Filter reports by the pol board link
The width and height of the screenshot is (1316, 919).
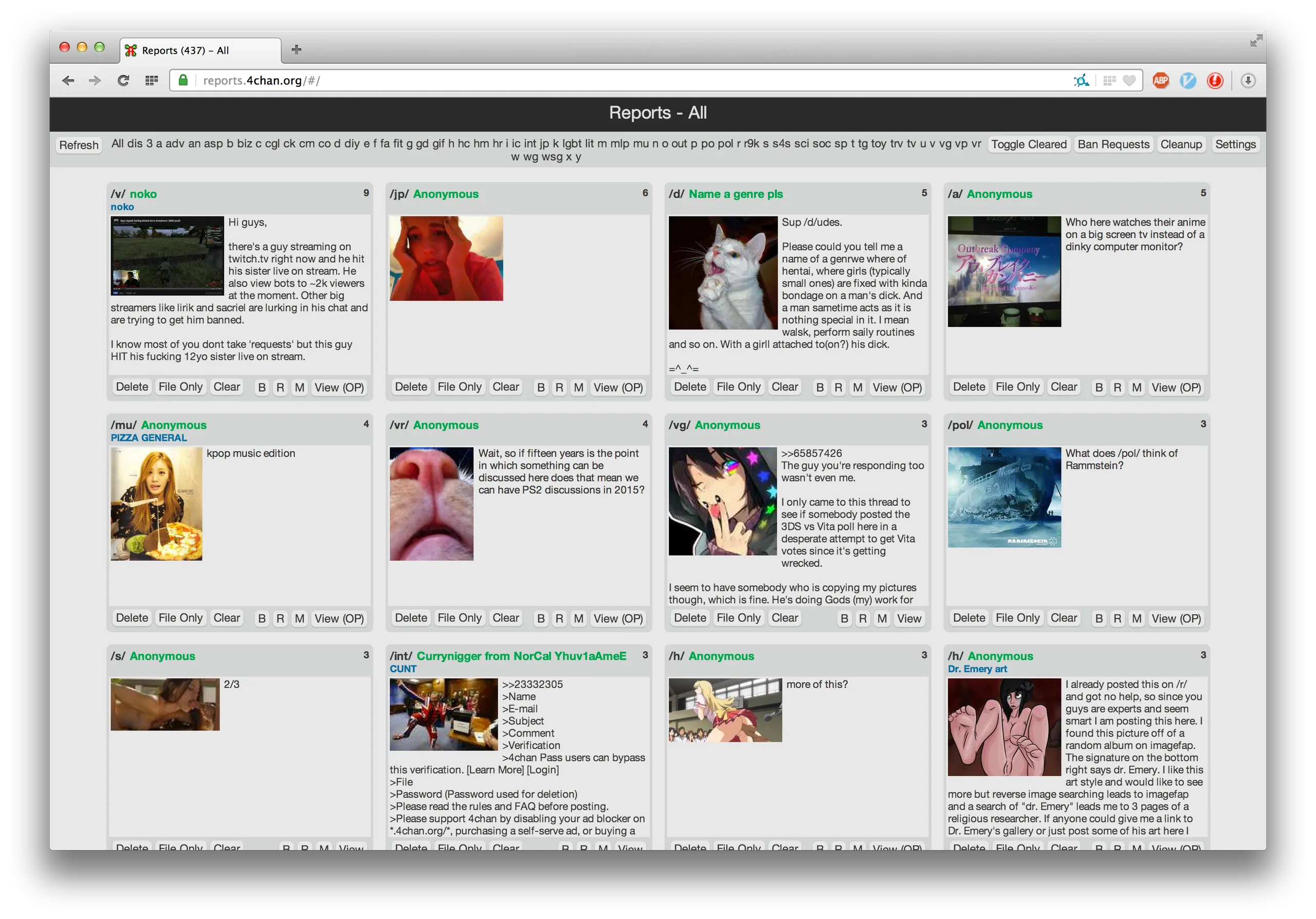coord(725,144)
